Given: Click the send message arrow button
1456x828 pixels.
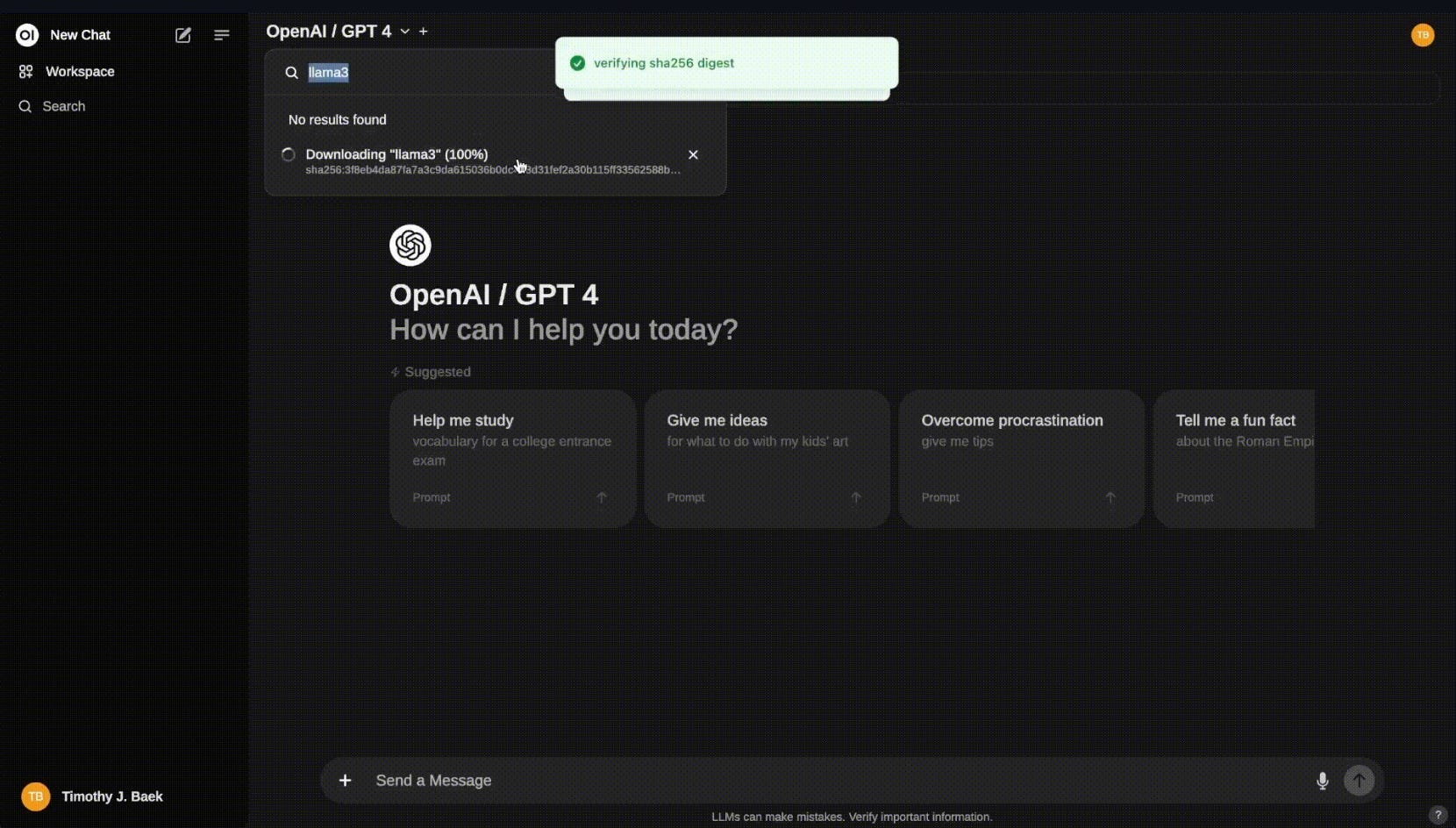Looking at the screenshot, I should (1360, 781).
